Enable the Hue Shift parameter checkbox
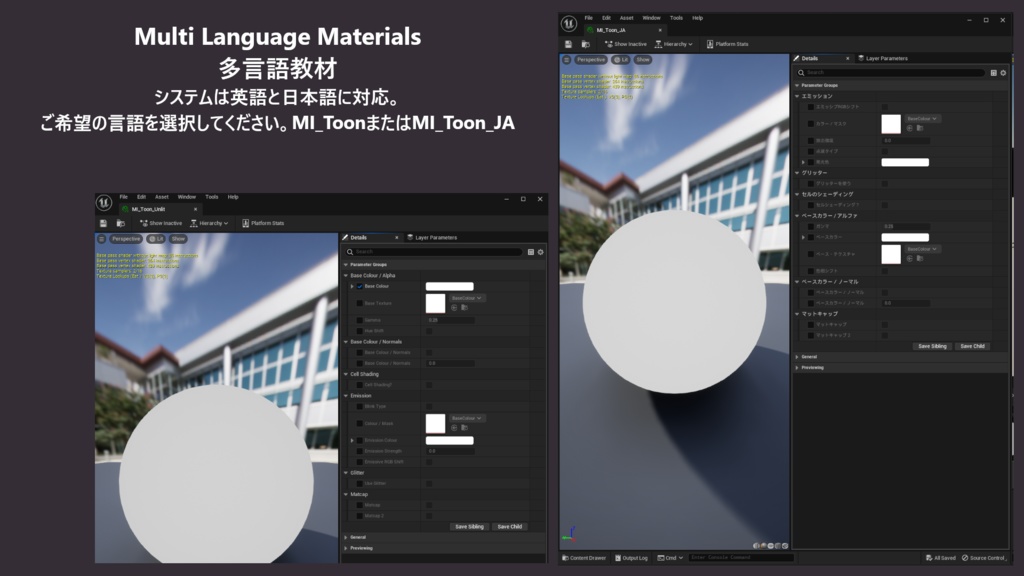This screenshot has width=1024, height=576. coord(360,331)
